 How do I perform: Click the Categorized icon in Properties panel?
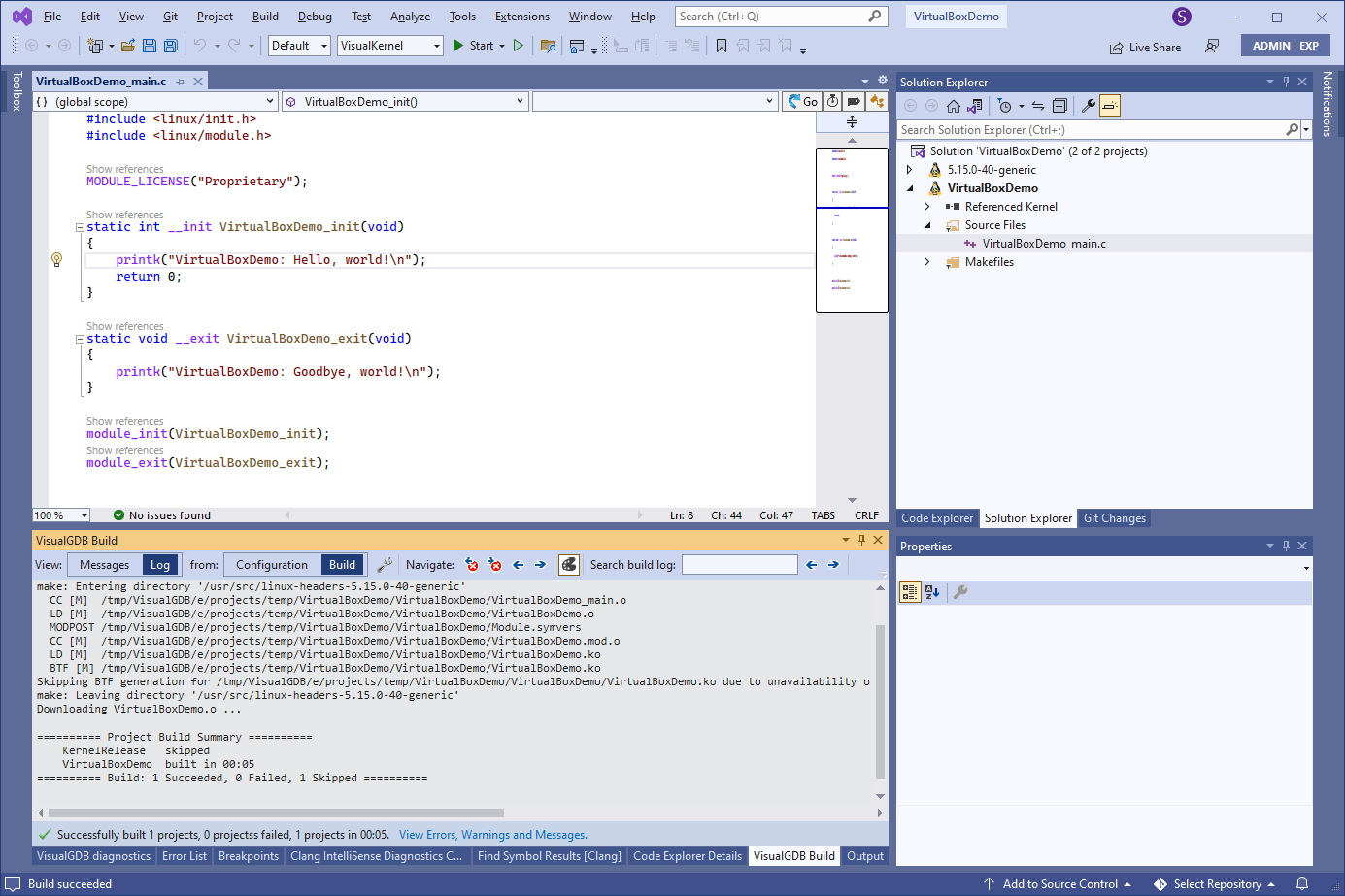tap(910, 592)
